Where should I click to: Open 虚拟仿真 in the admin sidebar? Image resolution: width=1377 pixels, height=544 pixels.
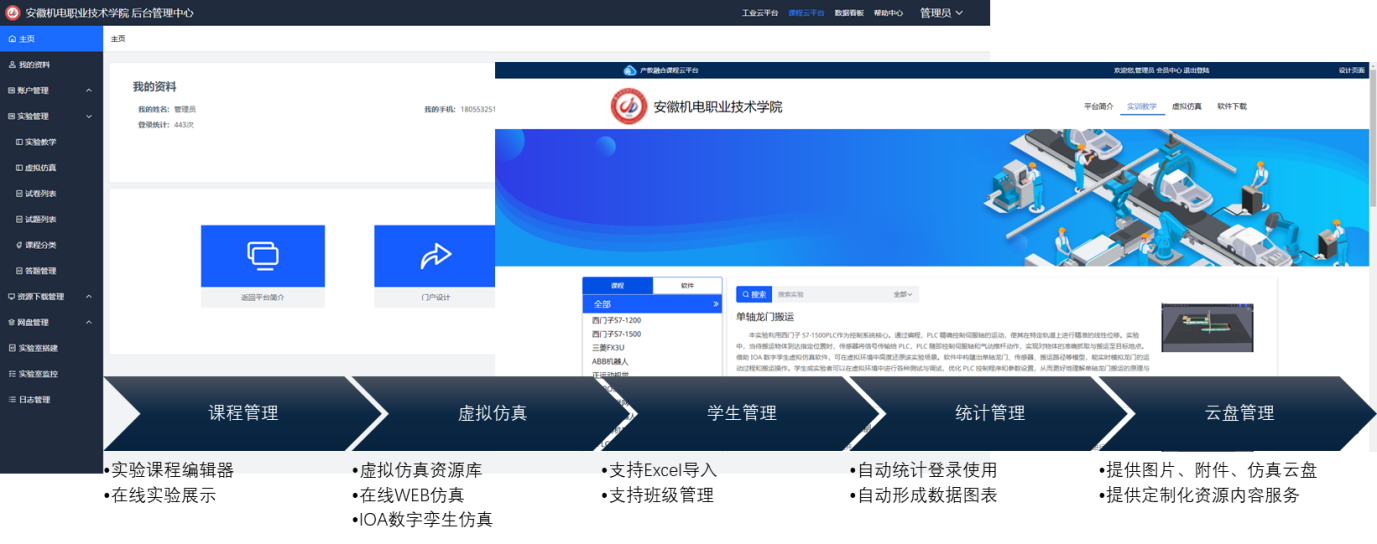click(36, 168)
